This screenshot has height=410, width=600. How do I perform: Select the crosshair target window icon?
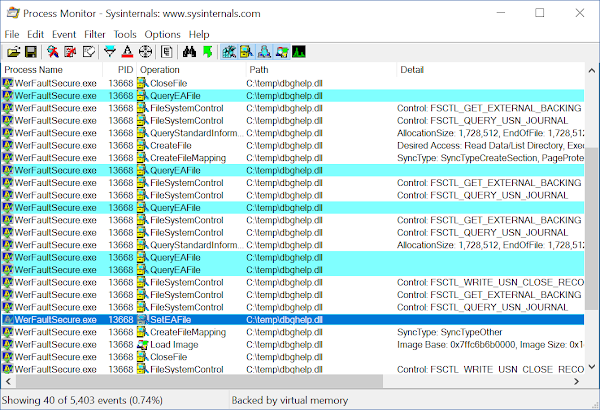click(x=146, y=51)
